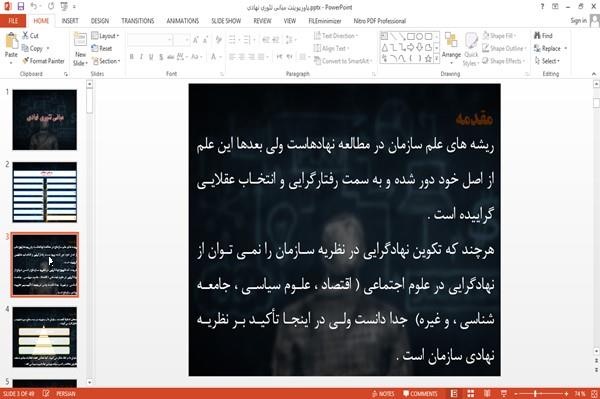This screenshot has height=399, width=600.
Task: Open Quick Styles gallery
Action: coord(471,49)
